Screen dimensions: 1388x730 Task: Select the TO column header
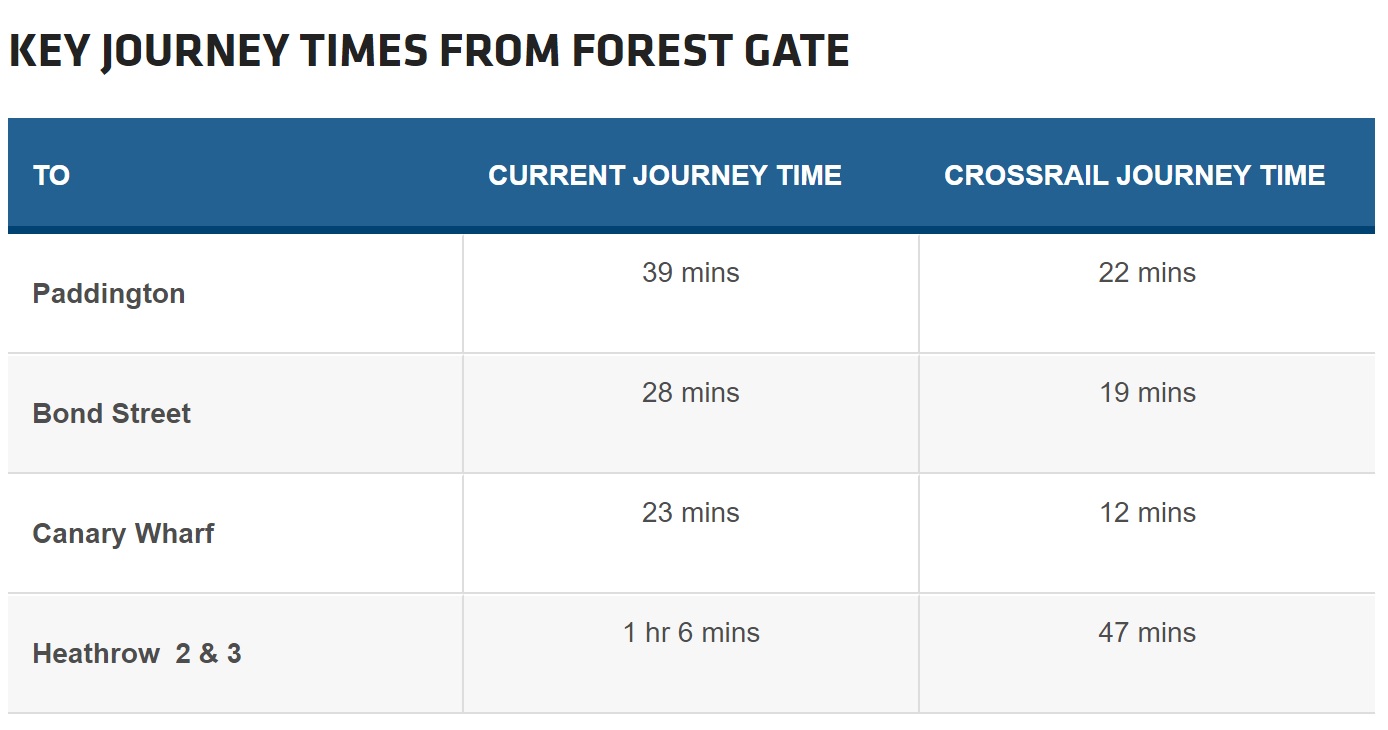51,175
